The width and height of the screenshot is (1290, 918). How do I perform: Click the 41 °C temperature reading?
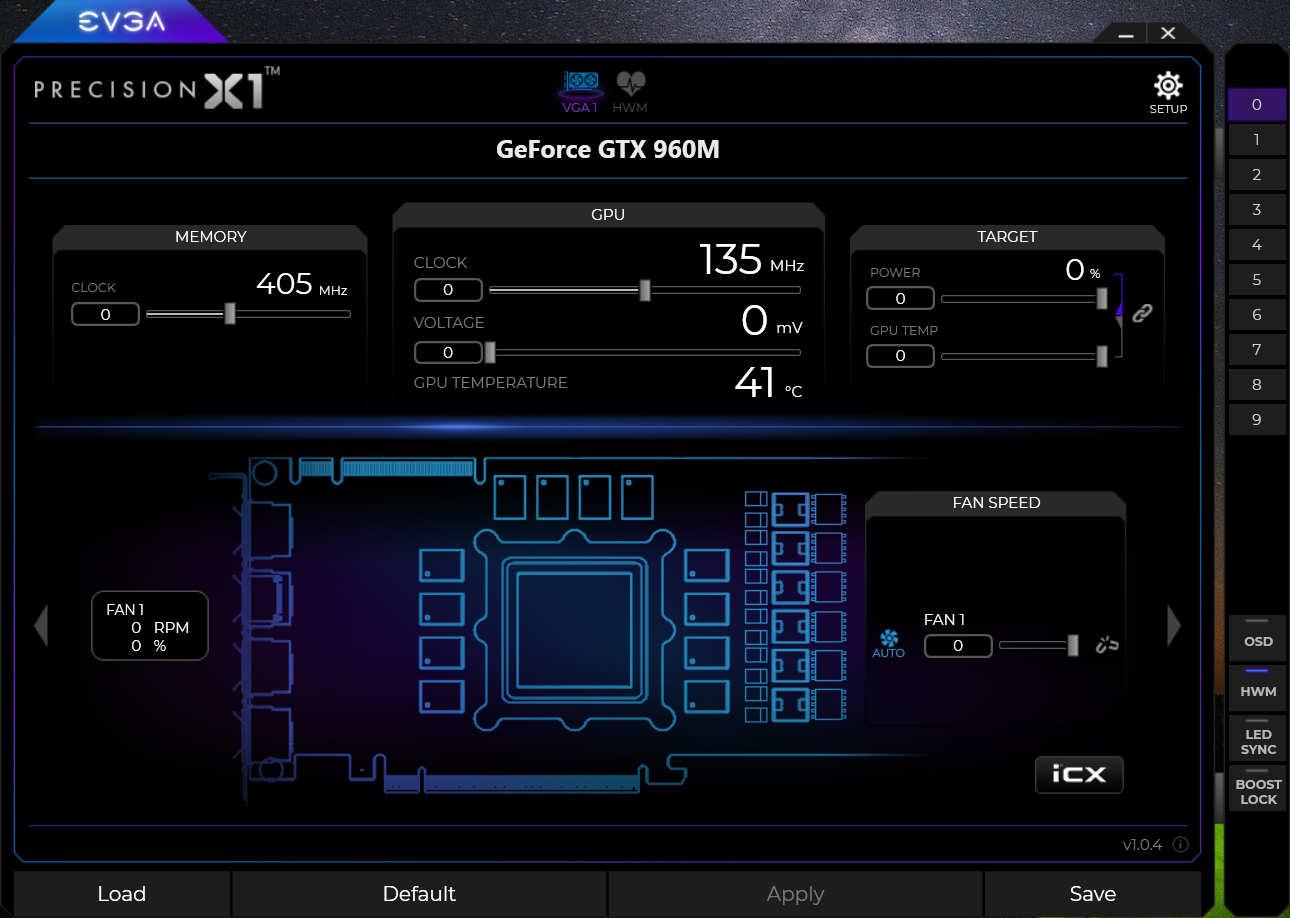pyautogui.click(x=768, y=382)
